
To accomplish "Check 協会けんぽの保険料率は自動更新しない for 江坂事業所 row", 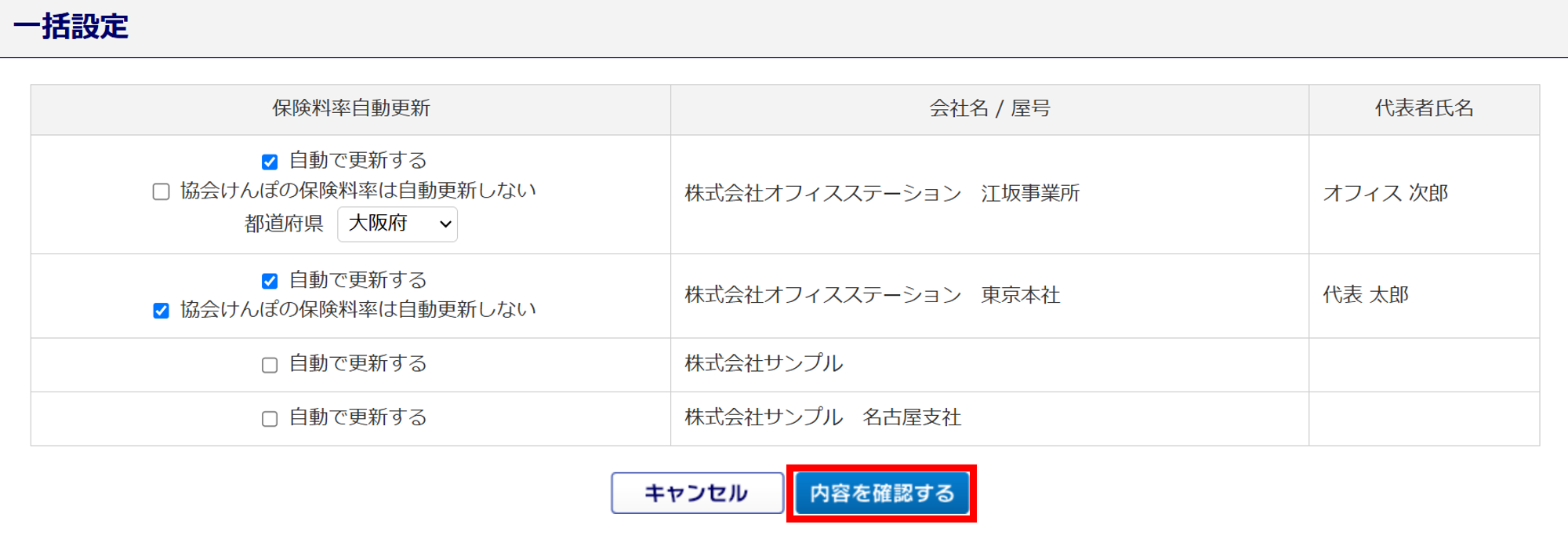I will [161, 191].
